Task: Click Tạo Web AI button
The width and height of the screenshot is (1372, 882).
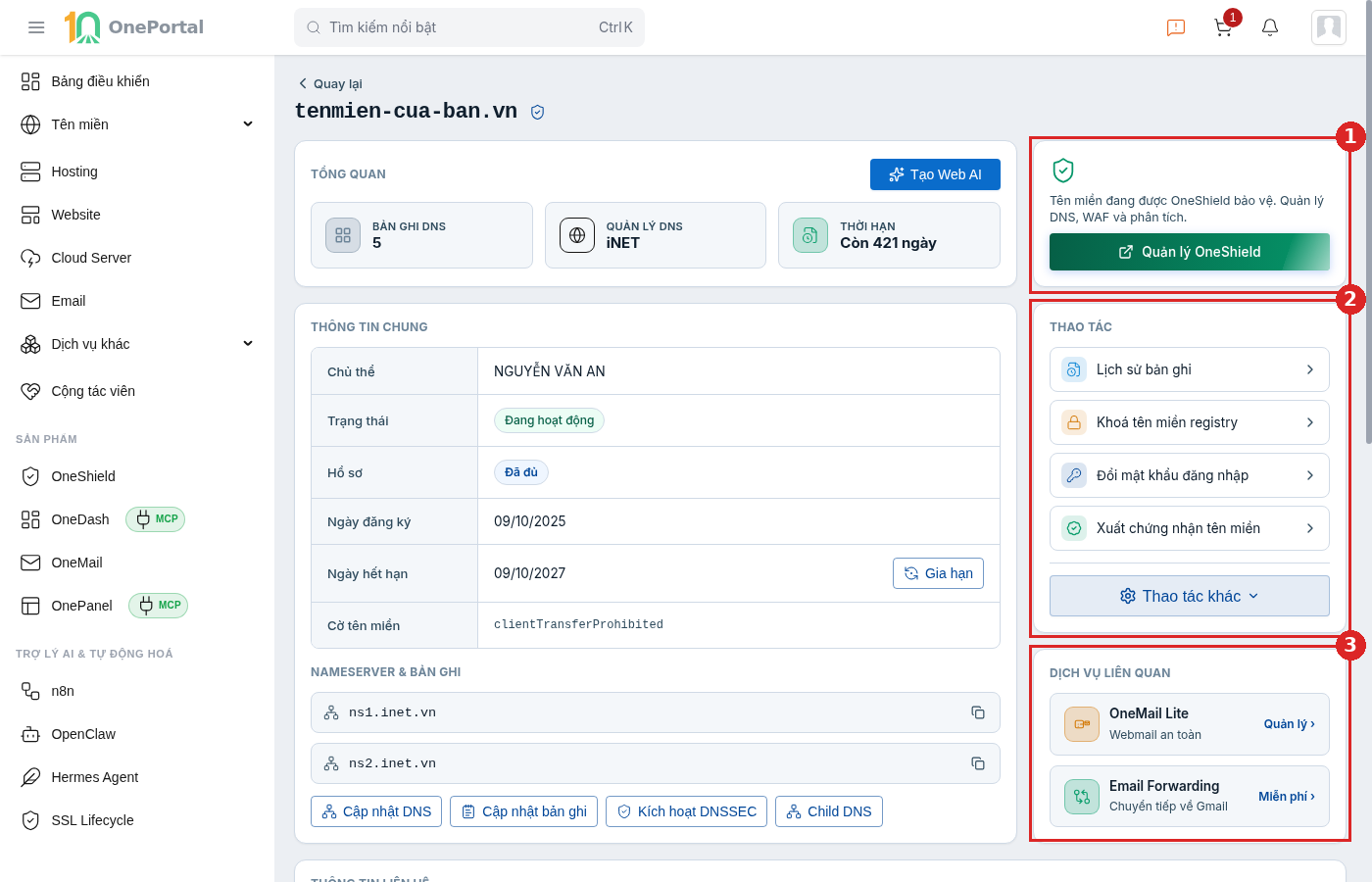Action: (x=935, y=174)
